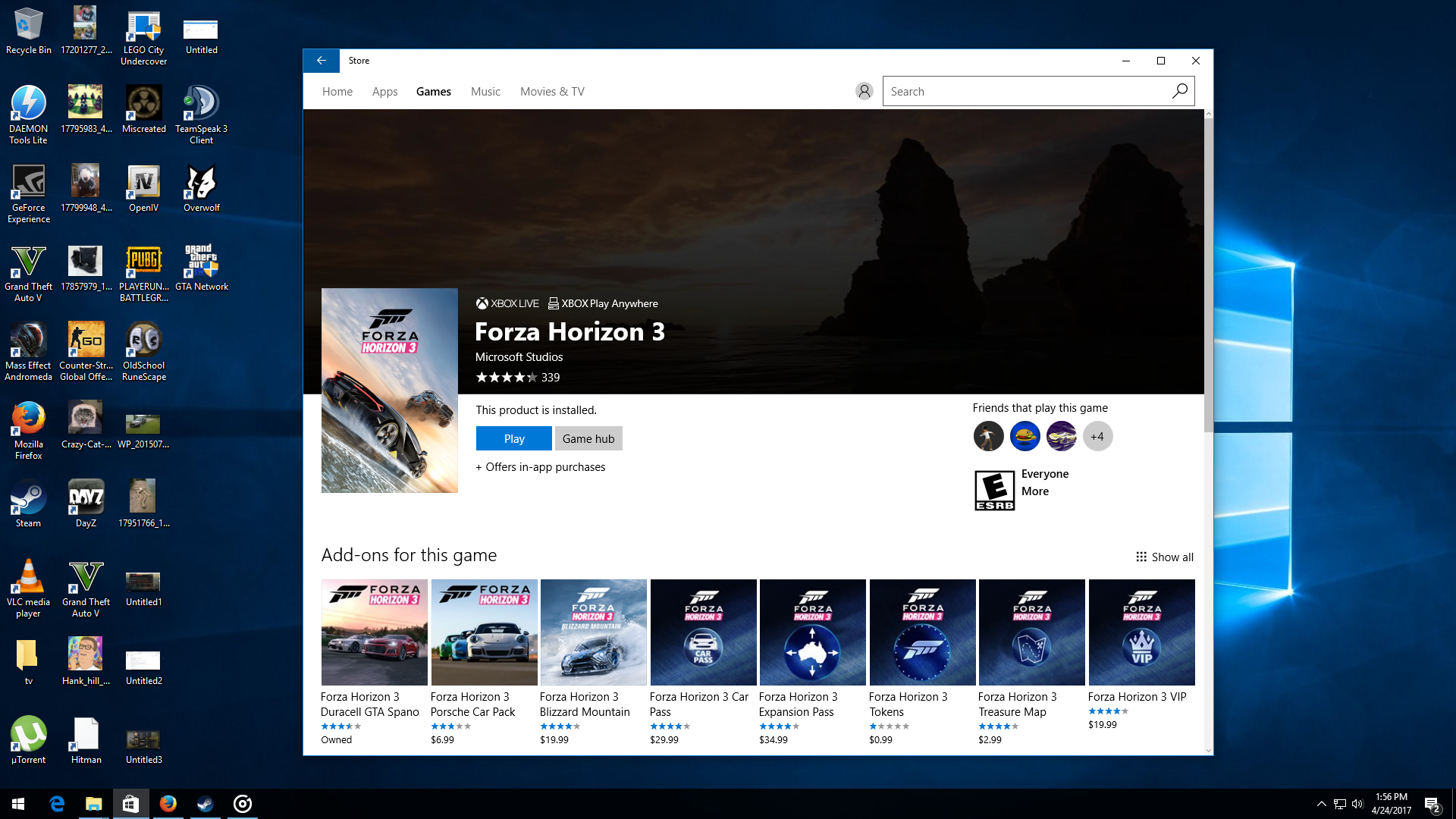1456x819 pixels.
Task: Select the Counter-Strike Global Offensive icon
Action: click(x=86, y=351)
